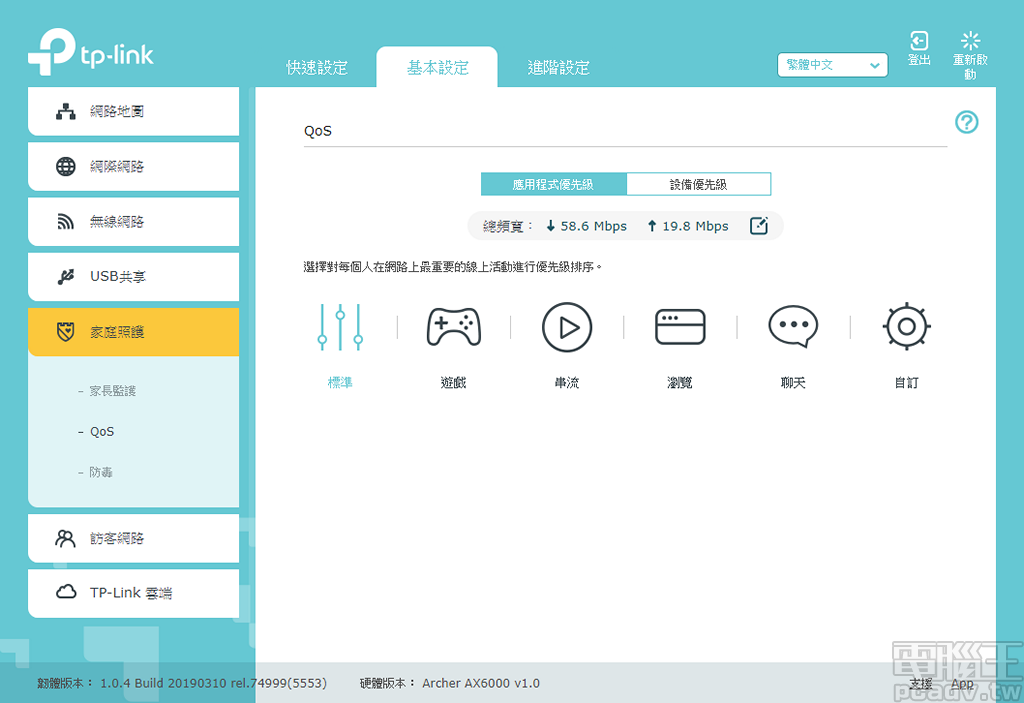The image size is (1024, 703).
Task: Keep 應用程式優先級 mode selected
Action: coord(554,183)
